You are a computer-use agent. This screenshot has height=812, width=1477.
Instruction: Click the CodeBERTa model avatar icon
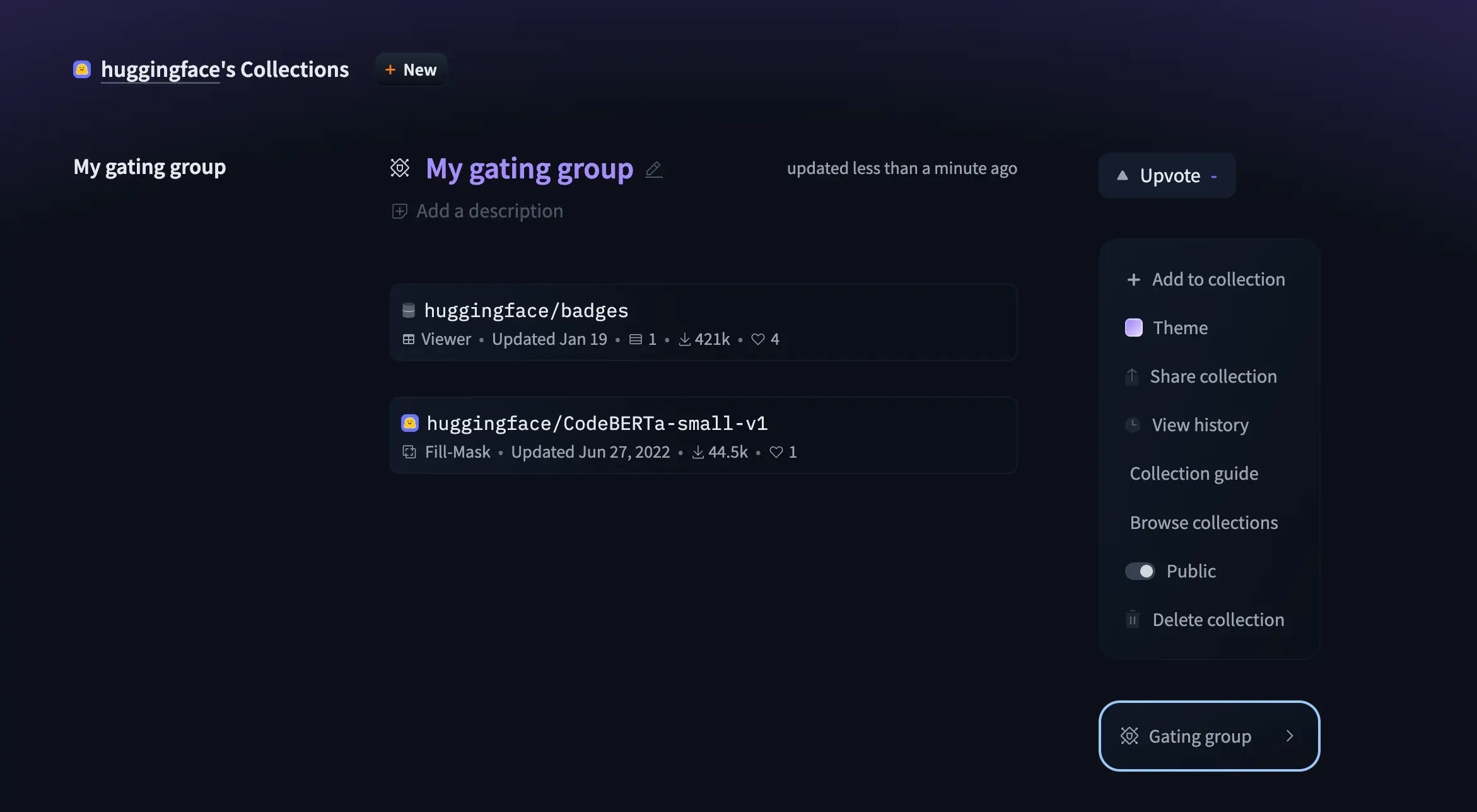[x=410, y=423]
